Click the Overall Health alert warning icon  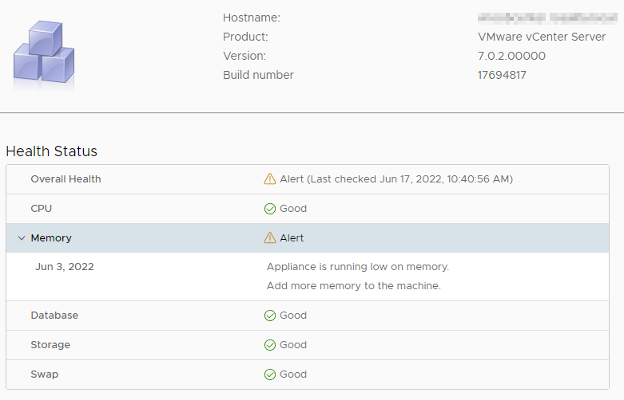coord(270,179)
